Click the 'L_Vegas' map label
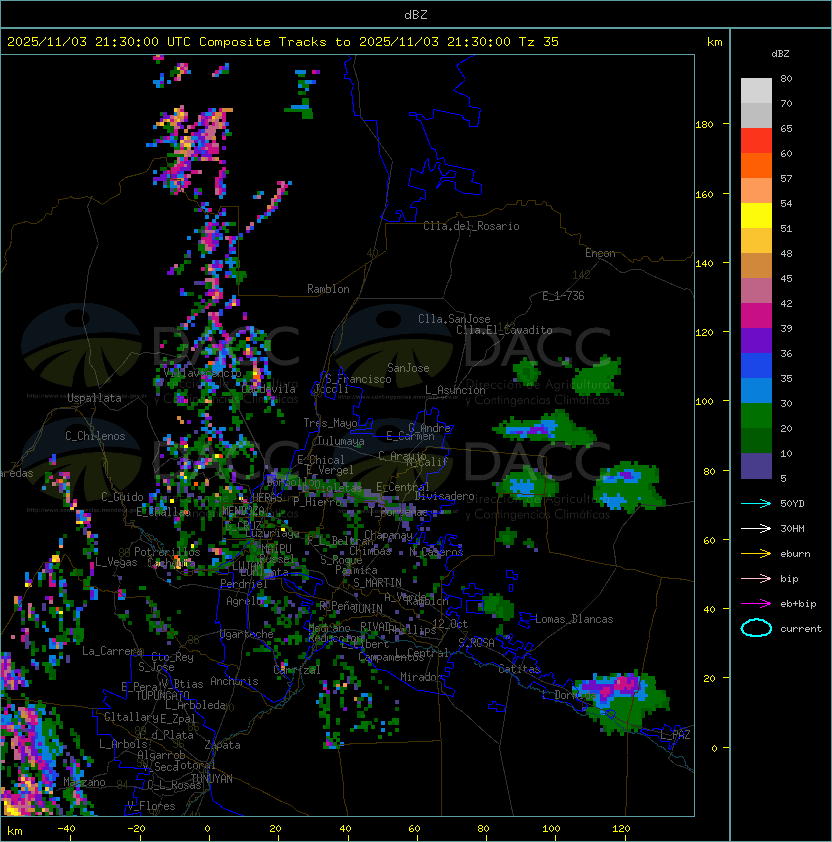The width and height of the screenshot is (832, 842). (116, 562)
